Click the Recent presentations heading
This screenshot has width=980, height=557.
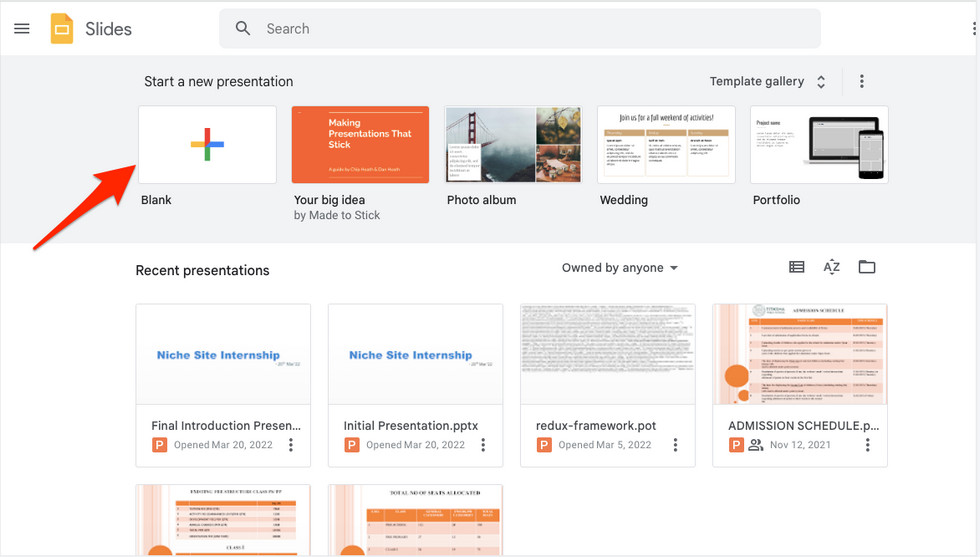pyautogui.click(x=202, y=271)
